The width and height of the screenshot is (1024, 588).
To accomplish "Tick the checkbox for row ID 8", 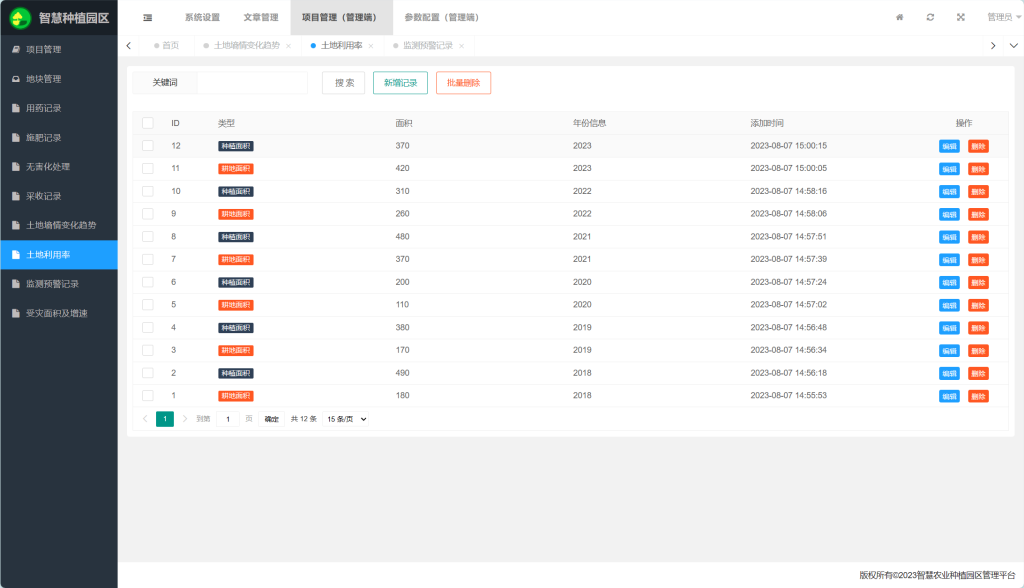I will (148, 237).
